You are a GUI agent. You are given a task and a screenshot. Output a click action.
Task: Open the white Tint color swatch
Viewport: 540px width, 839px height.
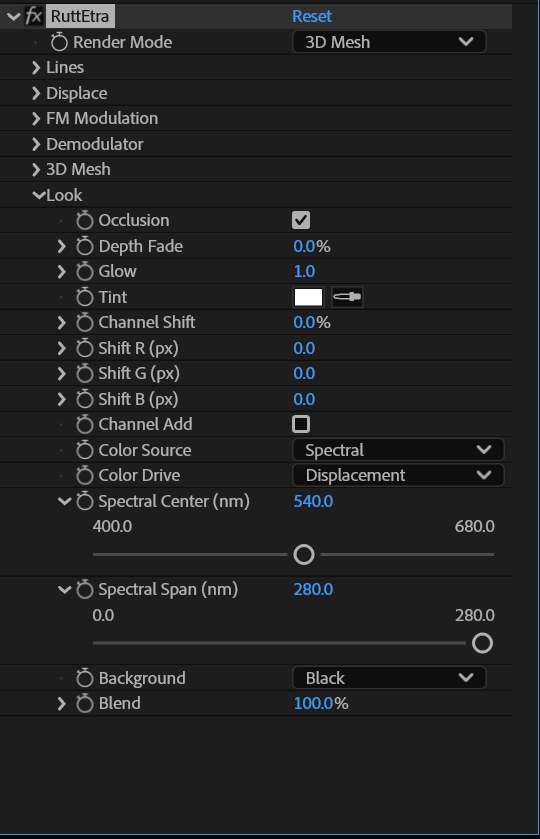308,297
